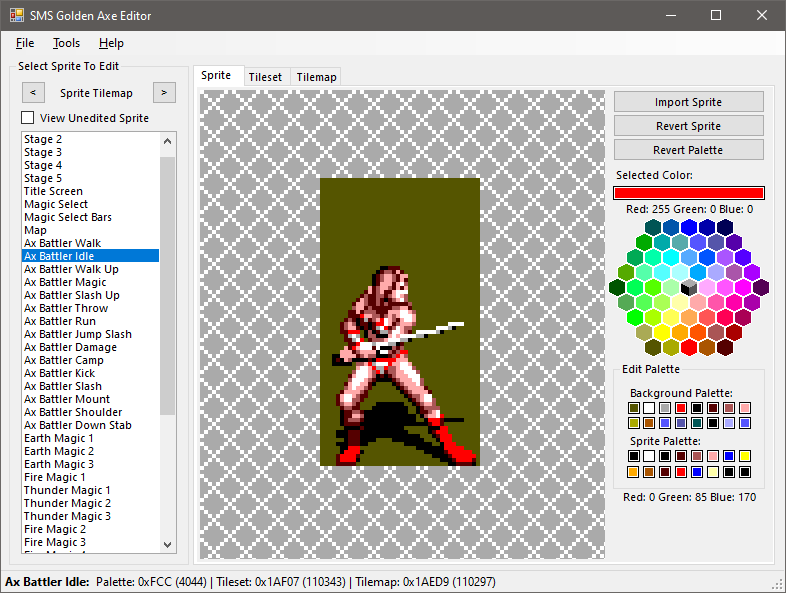Viewport: 786px width, 593px height.
Task: Open the Help menu
Action: point(111,43)
